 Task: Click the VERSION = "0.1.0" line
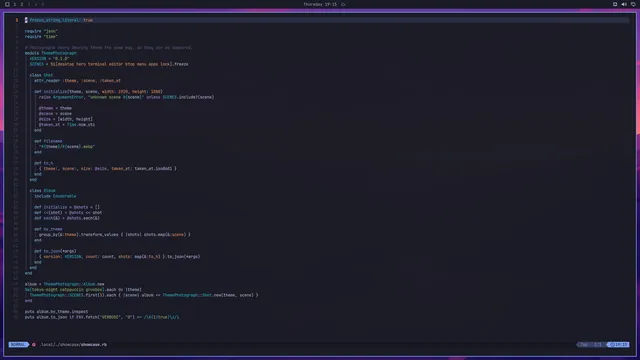(49, 58)
